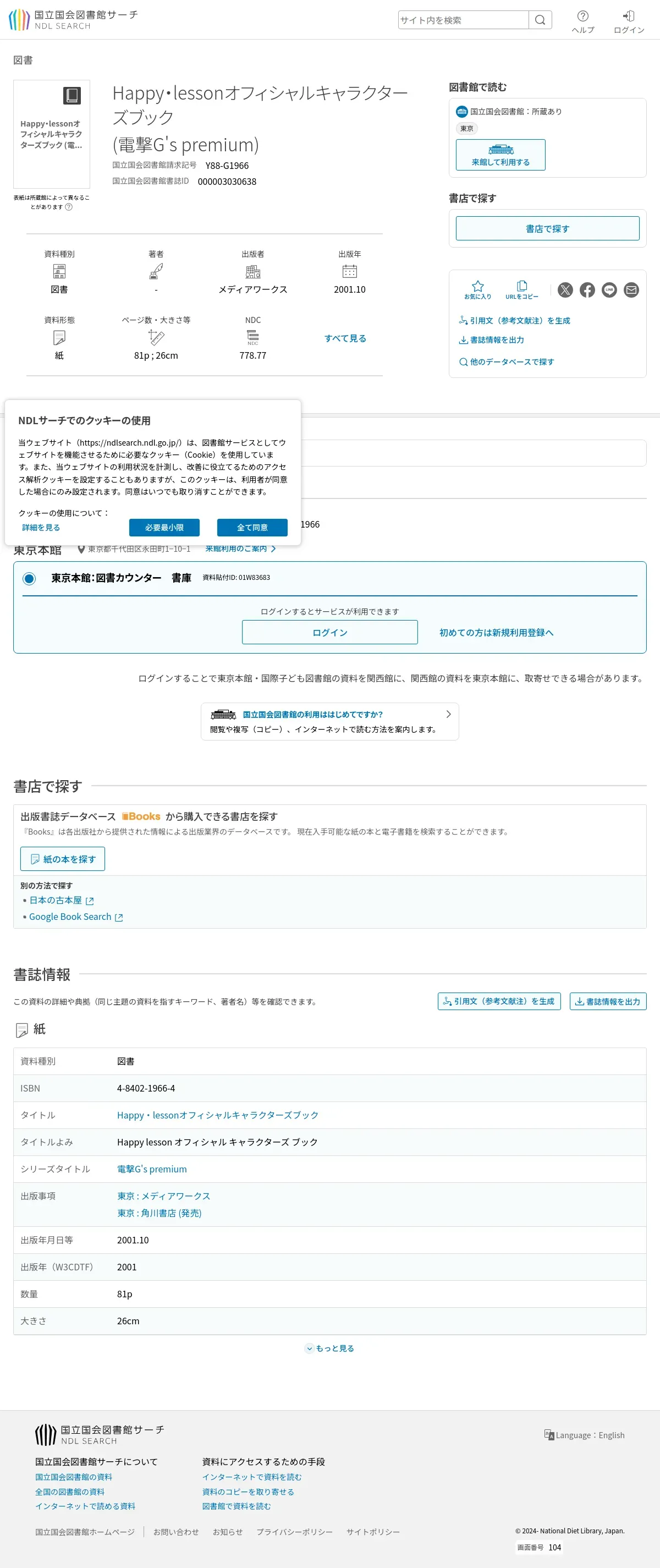This screenshot has height=1568, width=660.
Task: Click the ログイン button in holdings box
Action: pyautogui.click(x=329, y=633)
